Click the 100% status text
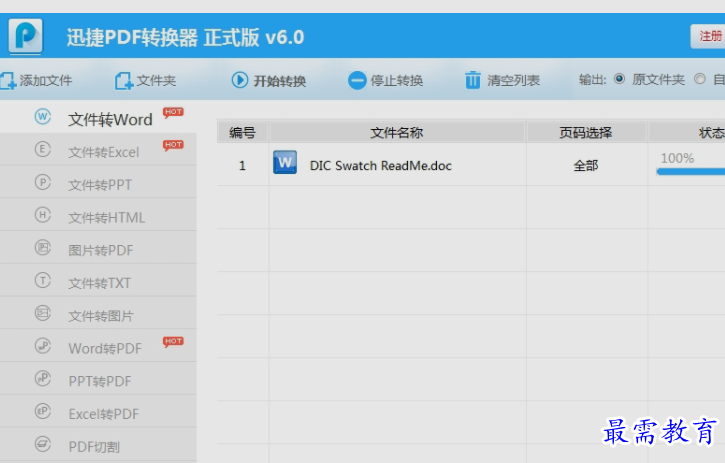The image size is (725, 463). coord(677,158)
